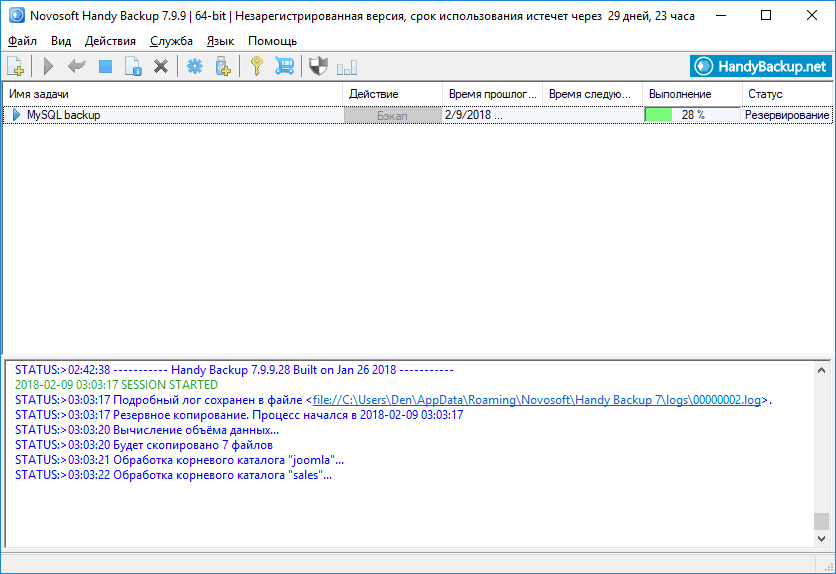Delete task using the X icon
The image size is (836, 574).
tap(160, 67)
